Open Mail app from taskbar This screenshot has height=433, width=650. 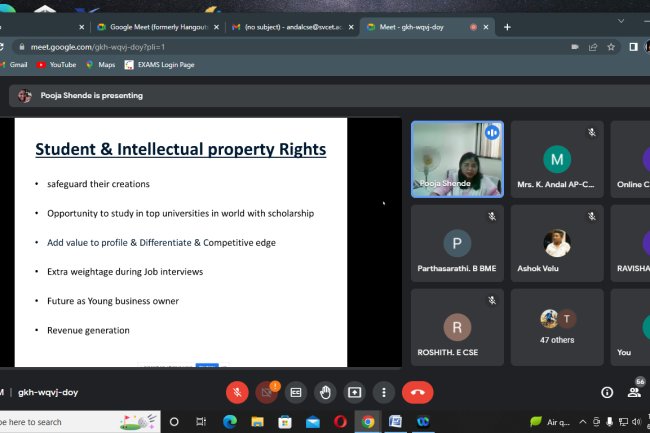coord(313,422)
